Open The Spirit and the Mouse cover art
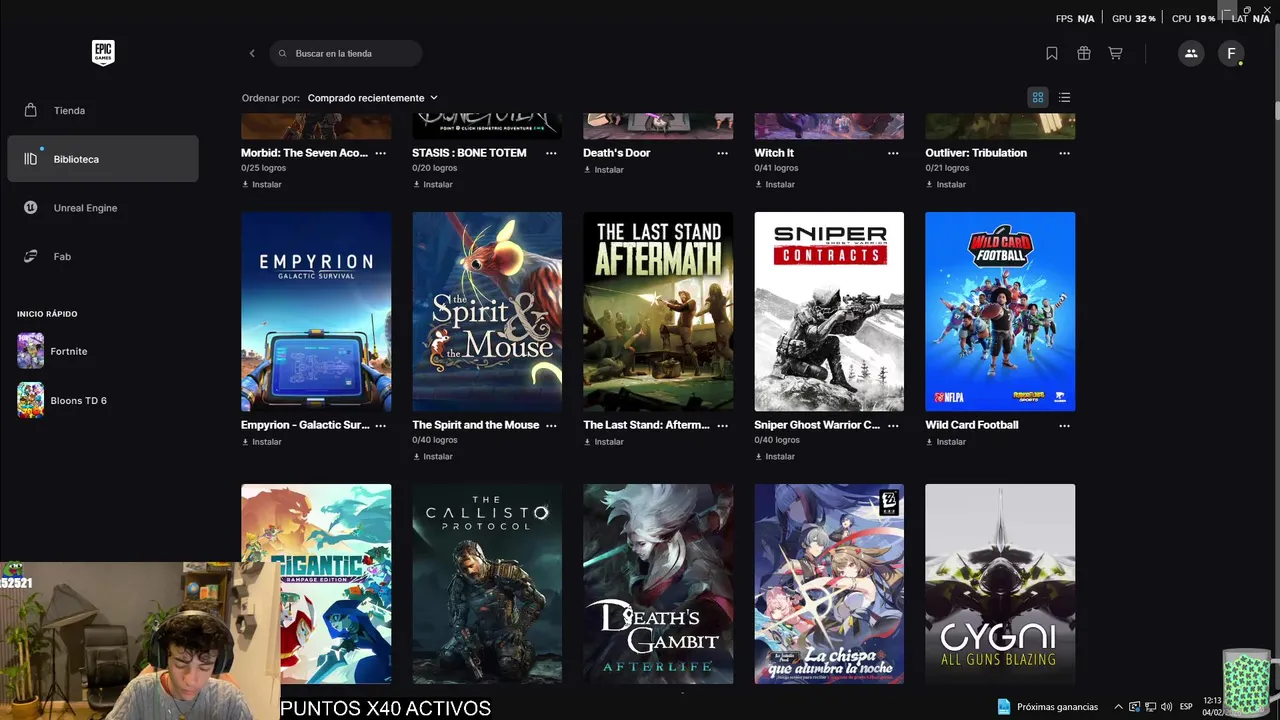 (x=487, y=311)
